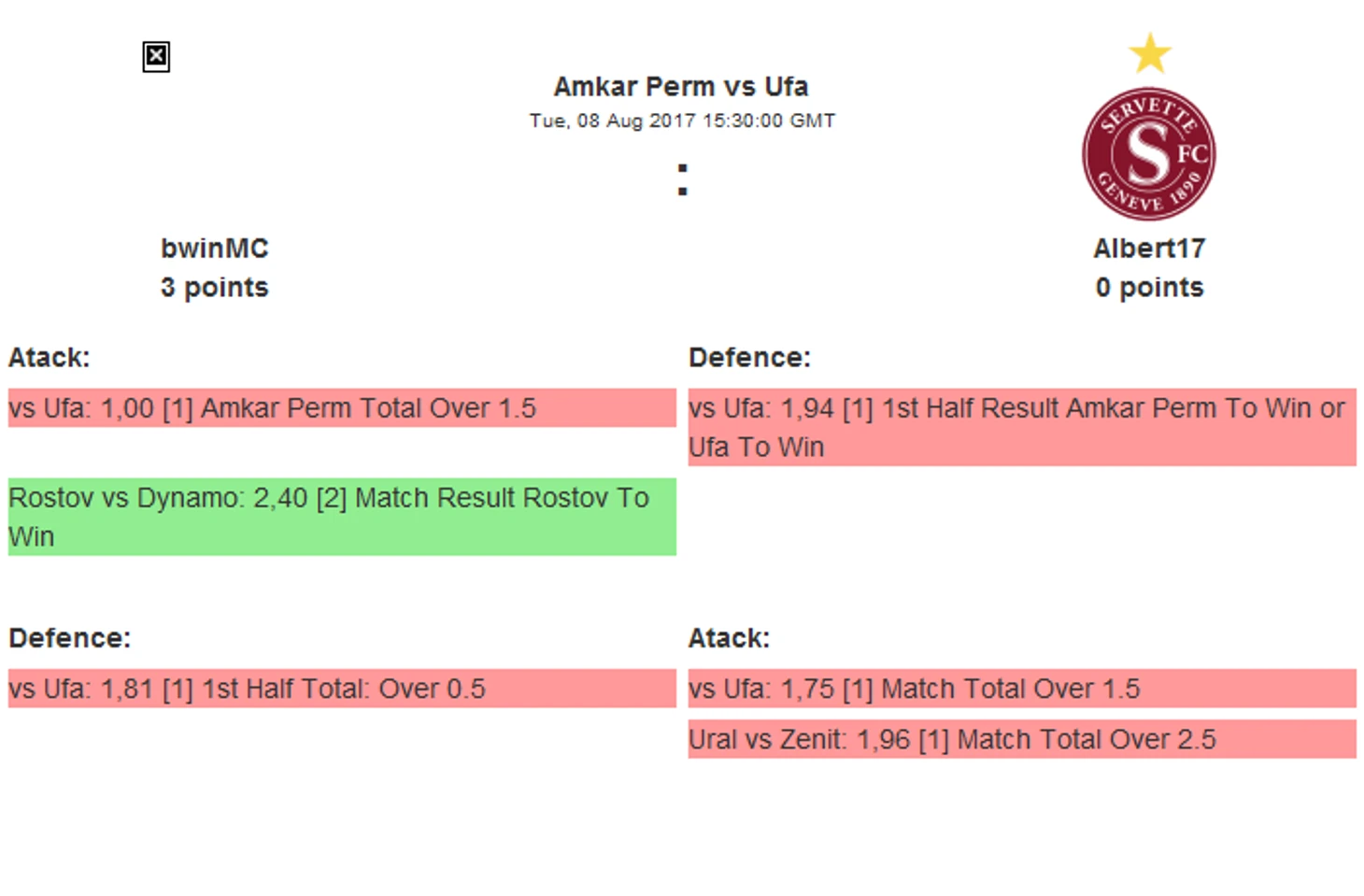
Task: Click the left Defence: heading
Action: coord(70,638)
